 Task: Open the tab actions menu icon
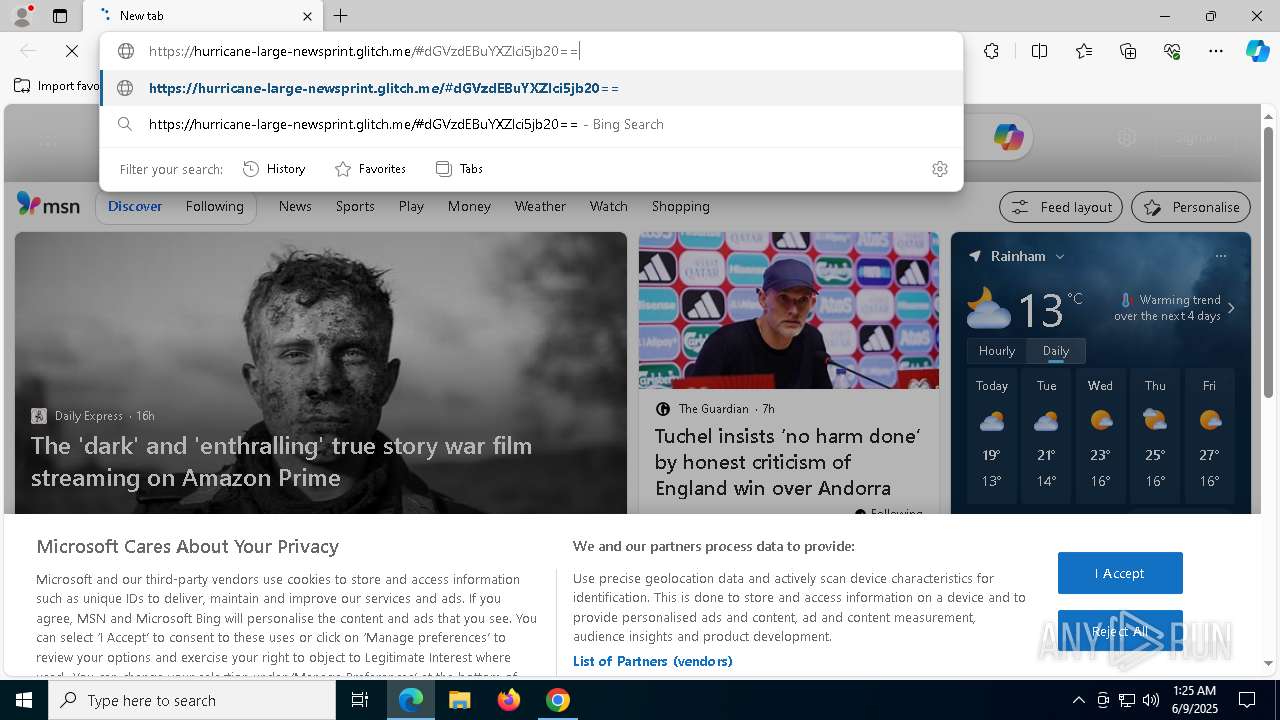[60, 16]
